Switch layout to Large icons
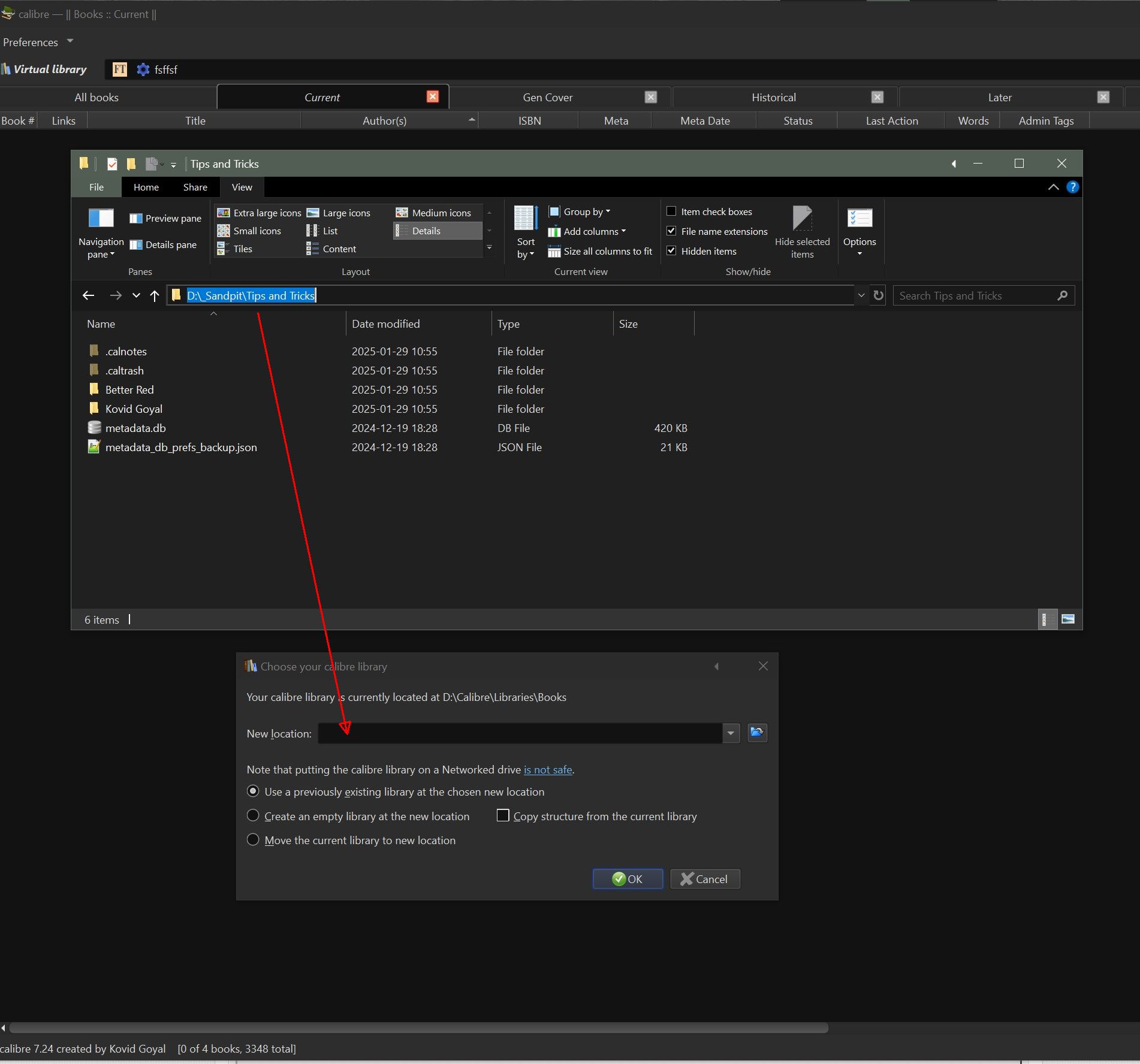The image size is (1140, 1064). [339, 213]
